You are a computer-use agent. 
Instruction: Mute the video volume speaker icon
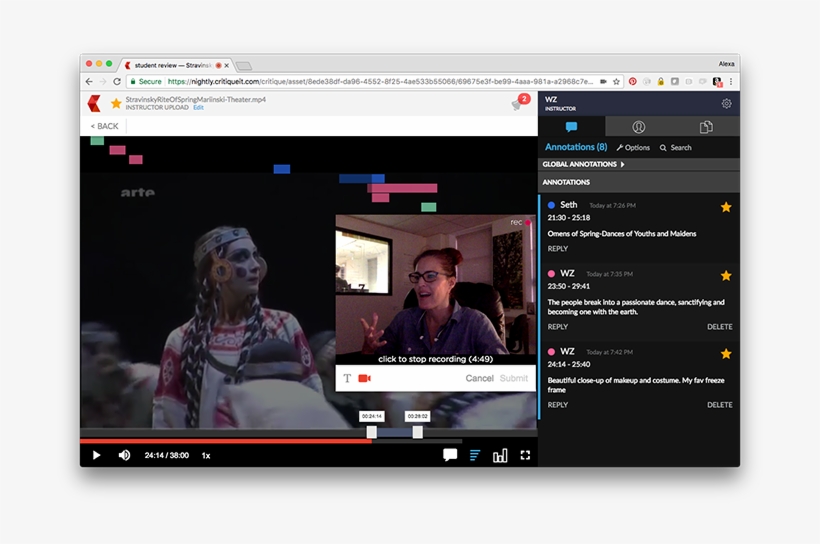124,455
